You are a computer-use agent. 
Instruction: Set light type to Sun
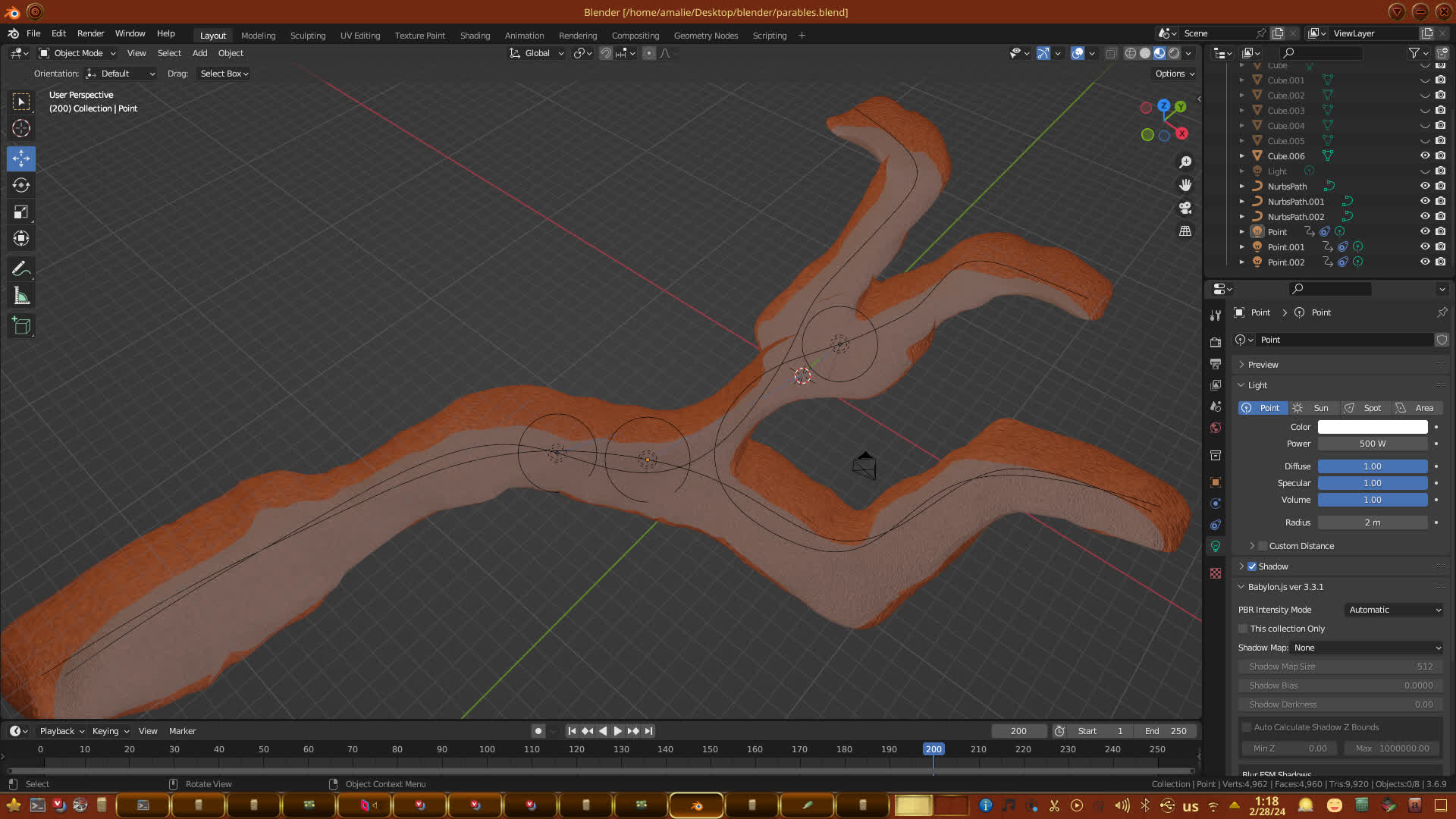coord(1313,408)
